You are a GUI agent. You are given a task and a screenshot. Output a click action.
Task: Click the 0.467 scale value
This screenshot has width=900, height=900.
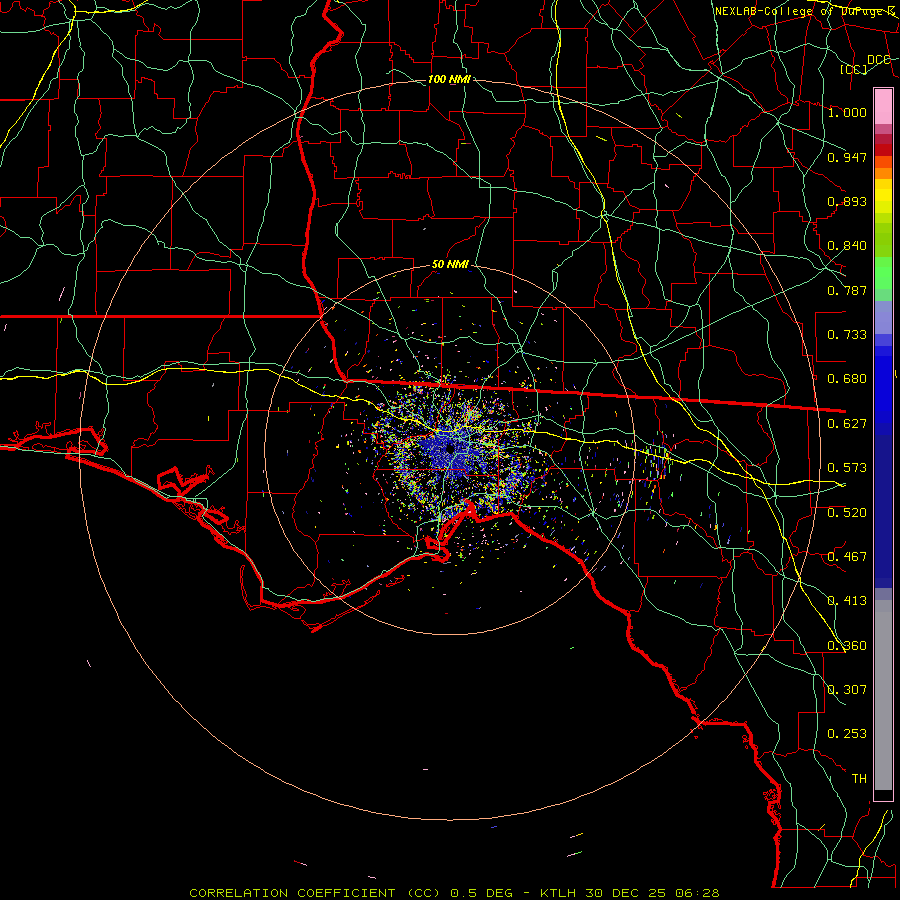pyautogui.click(x=847, y=557)
